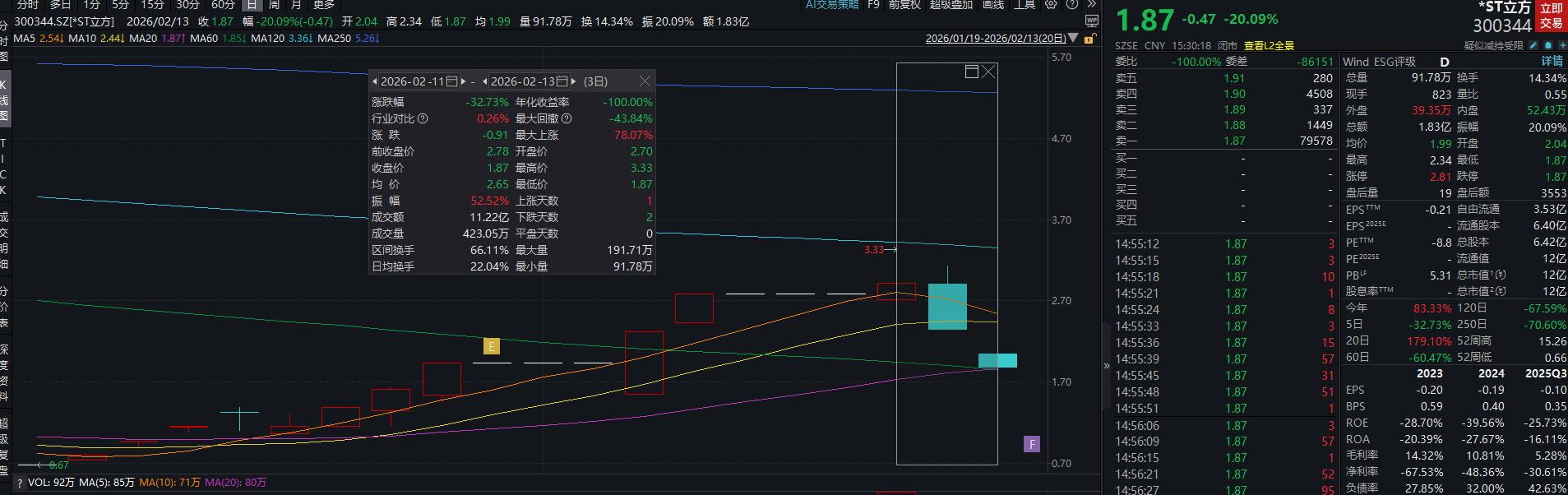The image size is (1568, 495).
Task: Expand more toolbar items chevron
Action: point(1092,4)
